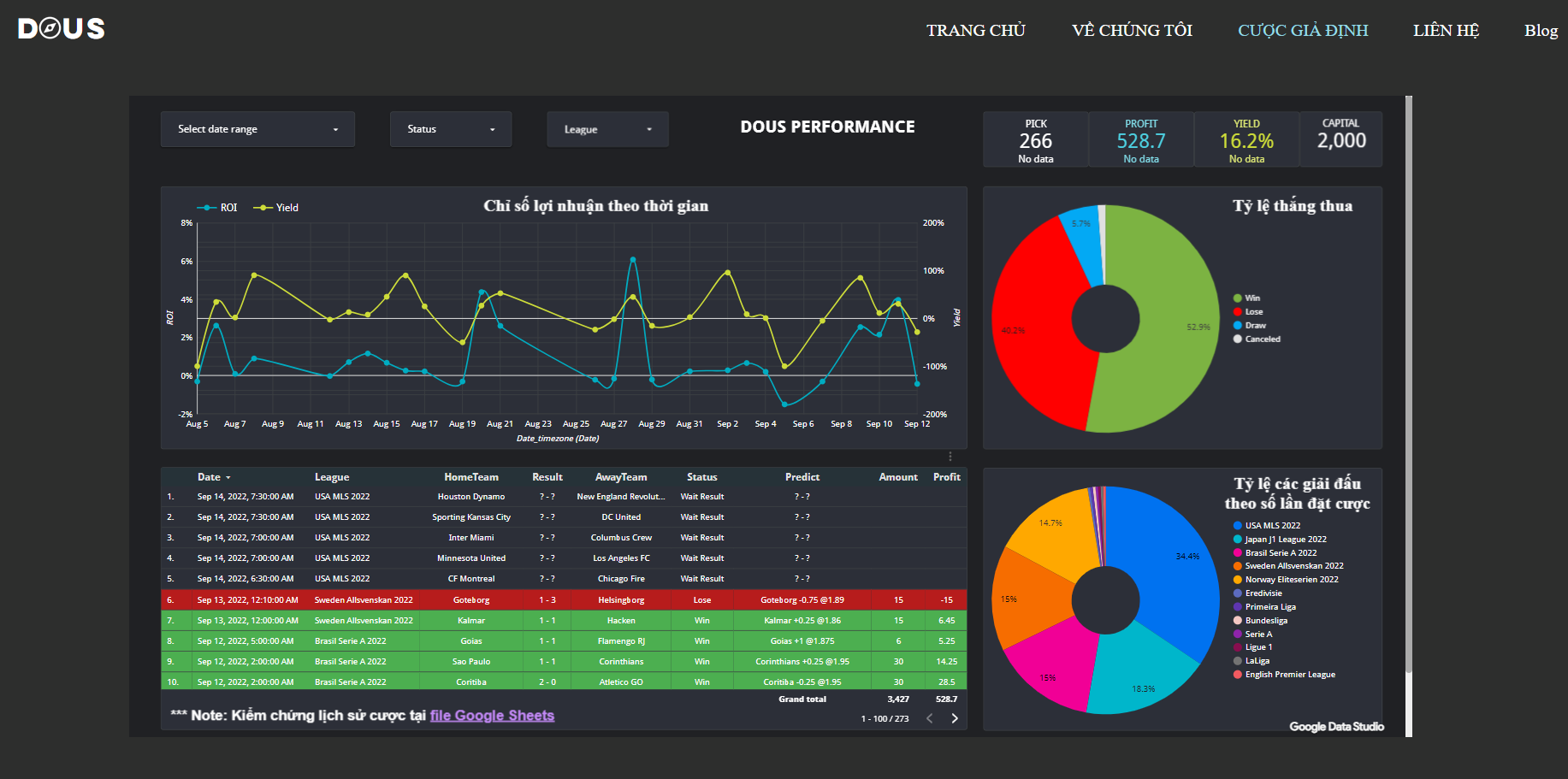Image resolution: width=1568 pixels, height=779 pixels.
Task: Select Brasil Serie A 2022 legend entry
Action: tap(1275, 553)
